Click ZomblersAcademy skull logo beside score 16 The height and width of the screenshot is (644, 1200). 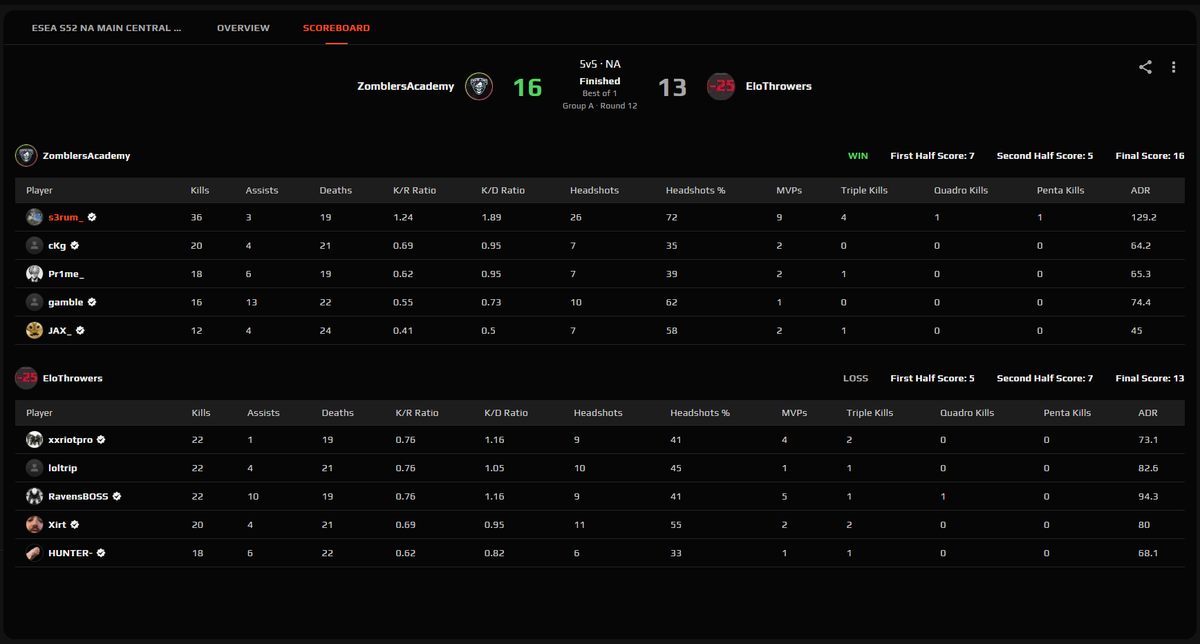coord(480,87)
